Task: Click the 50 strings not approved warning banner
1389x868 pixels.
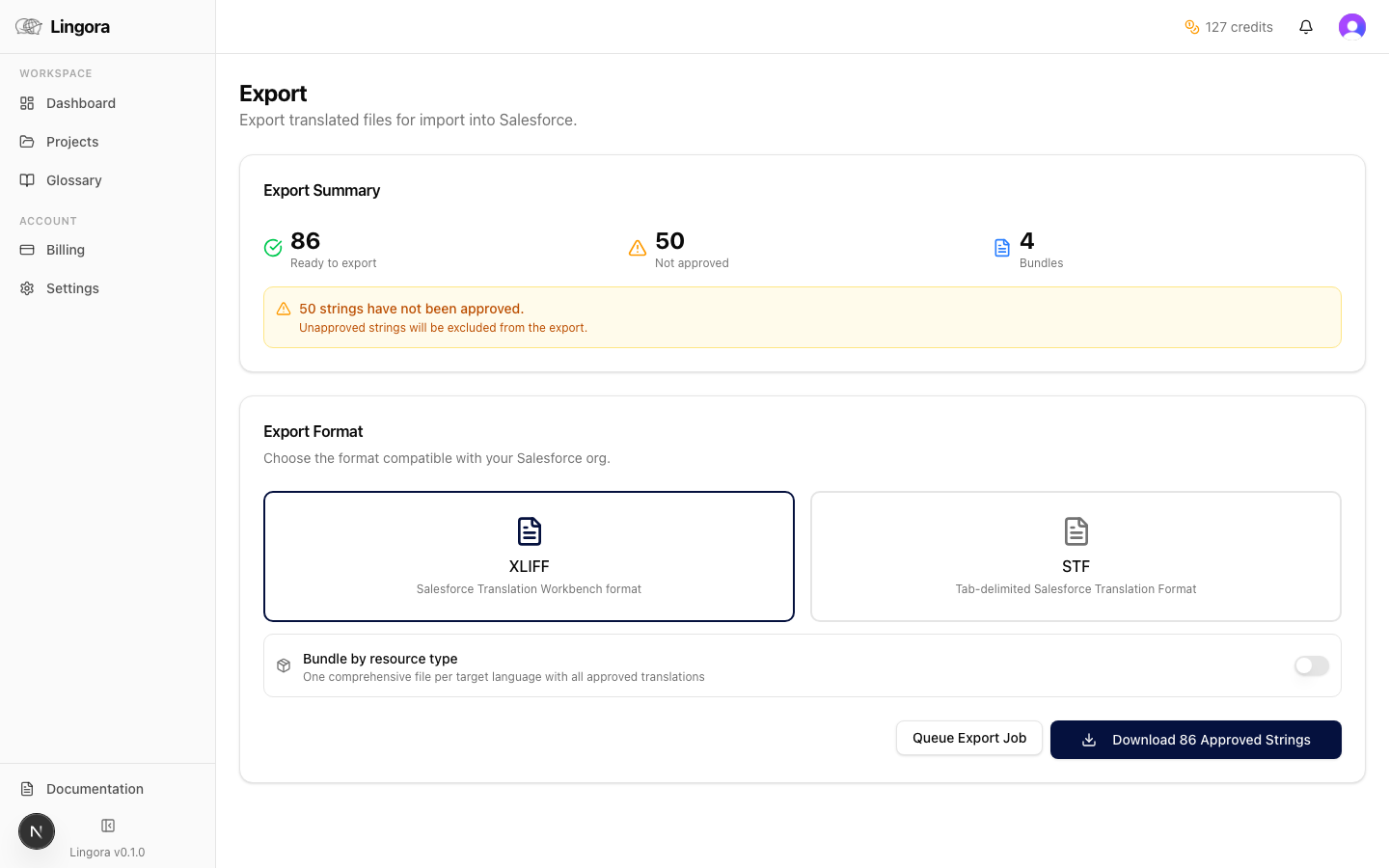Action: [x=802, y=316]
